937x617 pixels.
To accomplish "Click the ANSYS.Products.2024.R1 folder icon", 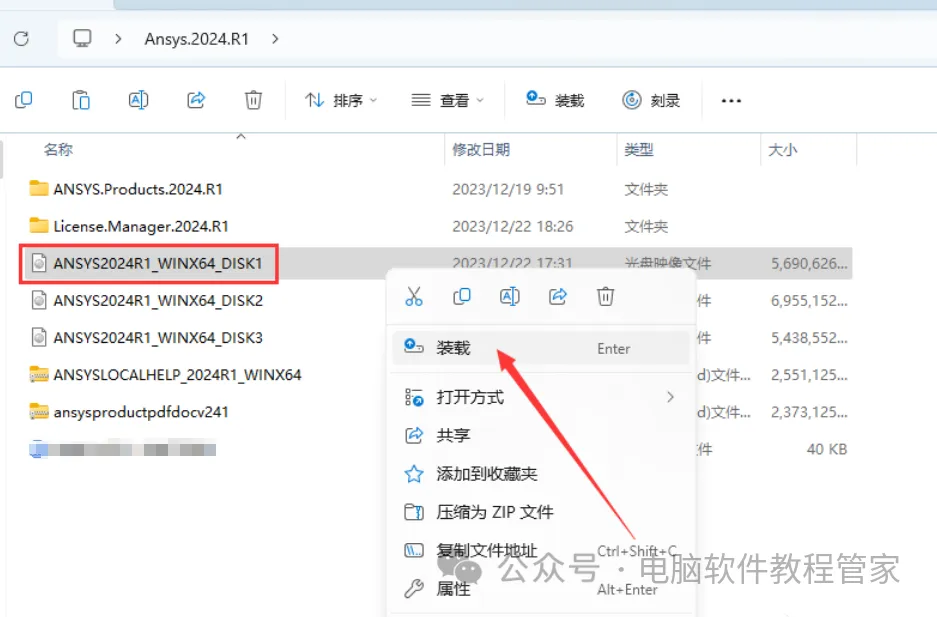I will [x=39, y=189].
